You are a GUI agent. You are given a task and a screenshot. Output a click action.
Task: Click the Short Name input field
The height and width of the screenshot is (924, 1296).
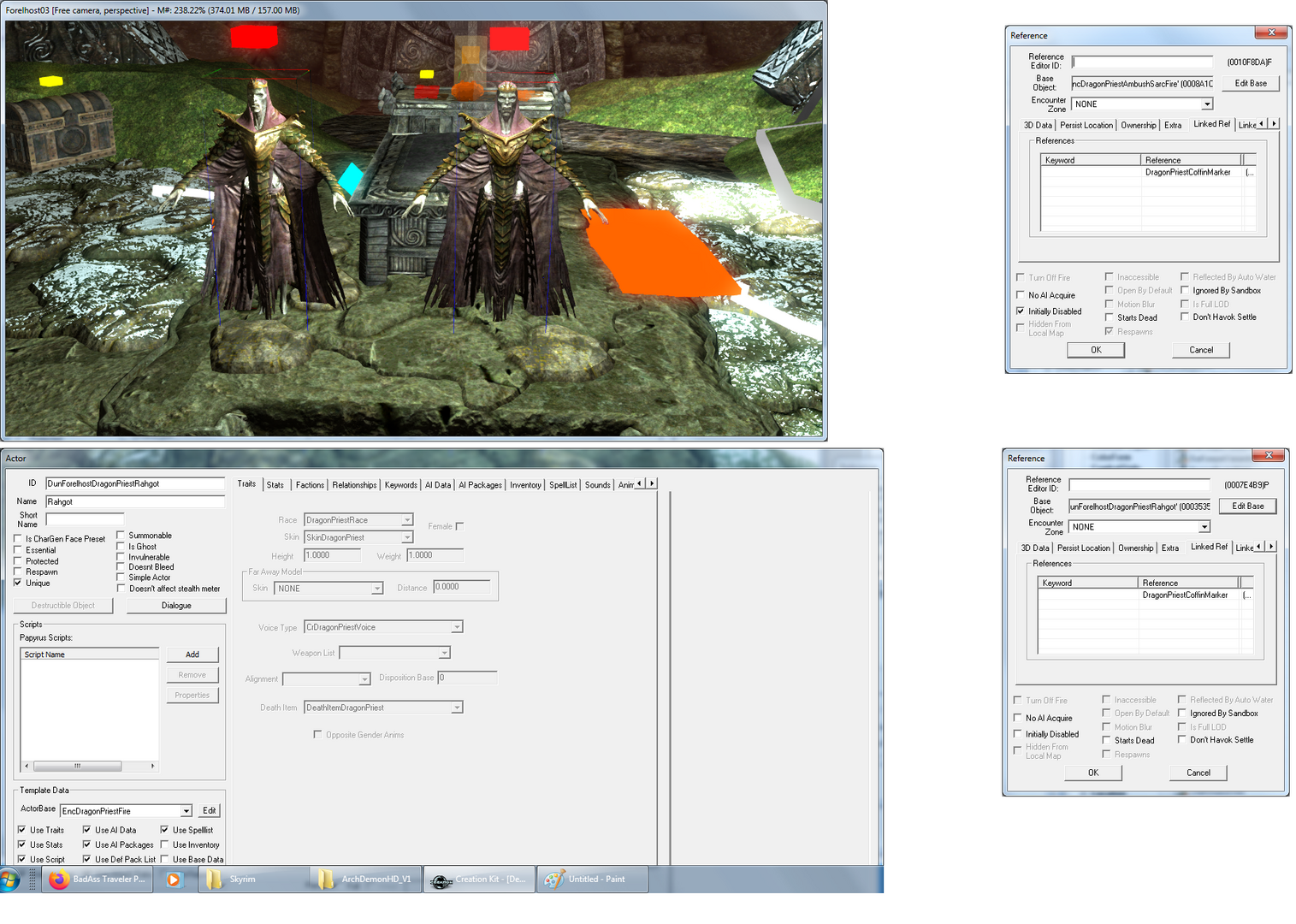(x=85, y=519)
